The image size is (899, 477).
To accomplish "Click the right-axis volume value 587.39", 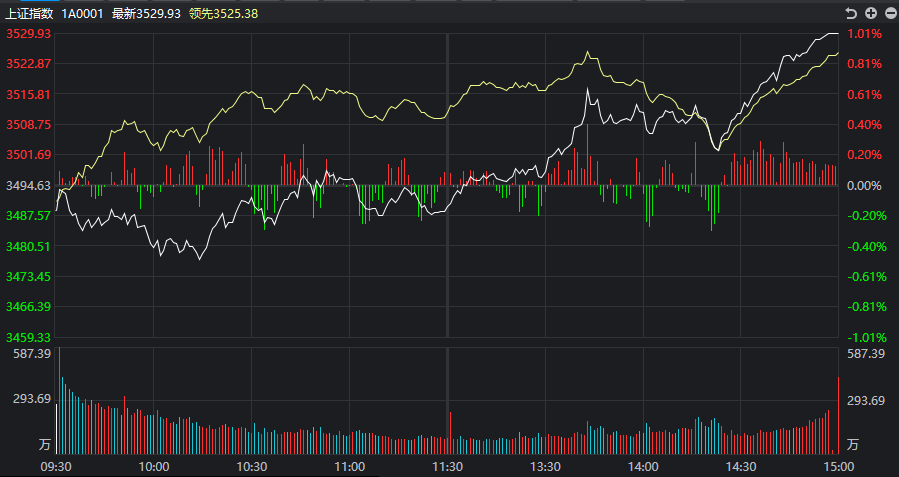I will coord(866,354).
